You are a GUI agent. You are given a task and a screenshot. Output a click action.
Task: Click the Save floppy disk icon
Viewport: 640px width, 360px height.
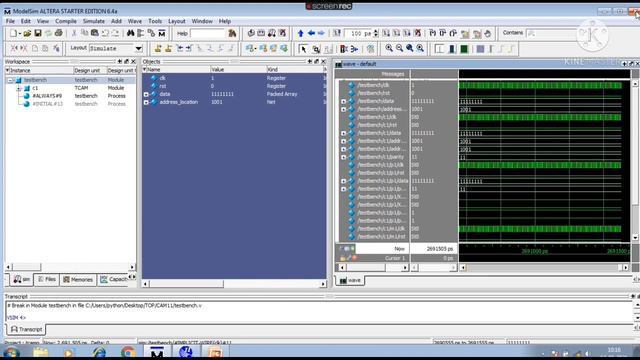pos(38,33)
